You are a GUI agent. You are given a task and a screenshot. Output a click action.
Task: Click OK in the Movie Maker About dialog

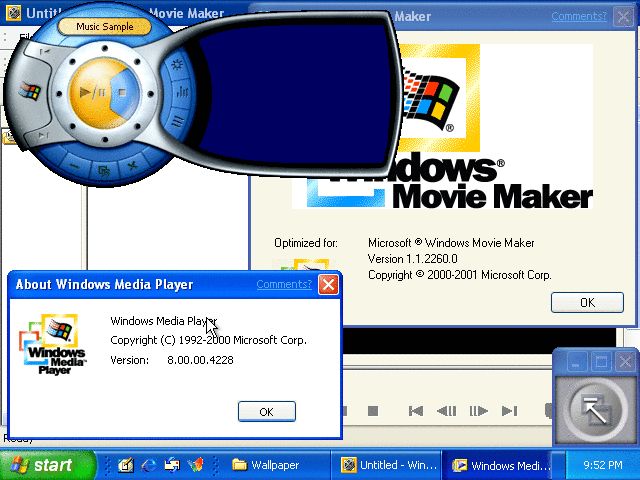587,302
